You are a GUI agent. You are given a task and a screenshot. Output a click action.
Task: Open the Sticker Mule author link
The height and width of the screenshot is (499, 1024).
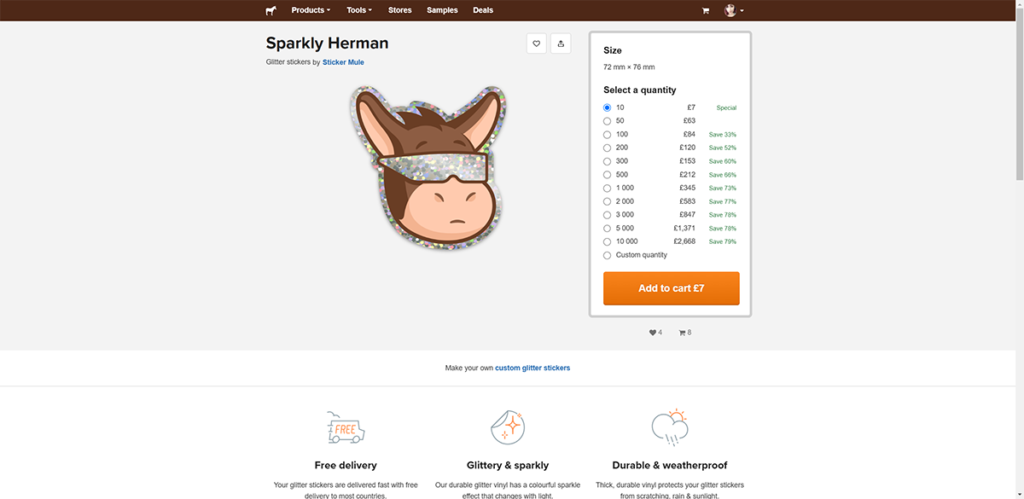pos(344,63)
